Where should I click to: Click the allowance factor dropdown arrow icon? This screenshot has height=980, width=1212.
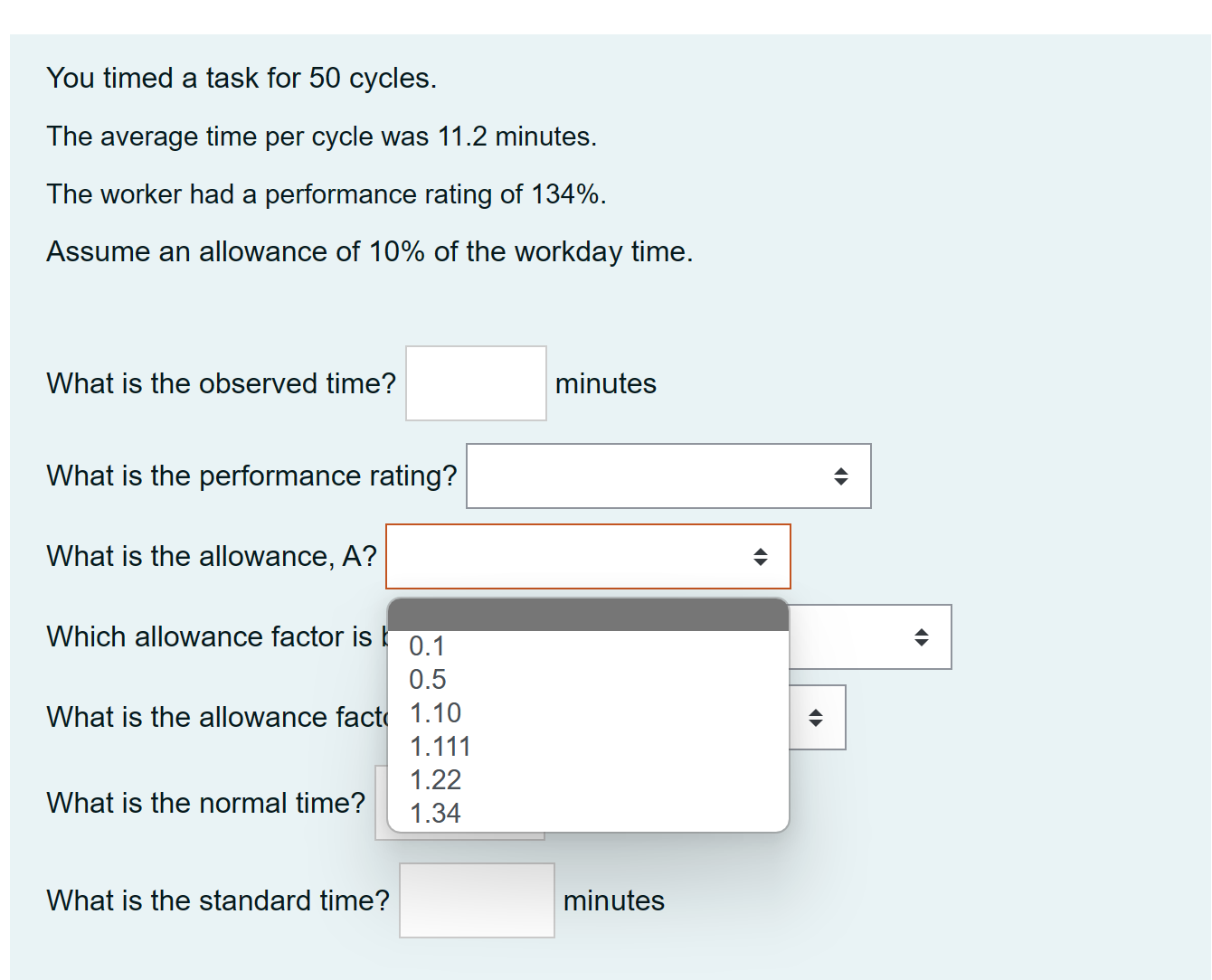[921, 636]
